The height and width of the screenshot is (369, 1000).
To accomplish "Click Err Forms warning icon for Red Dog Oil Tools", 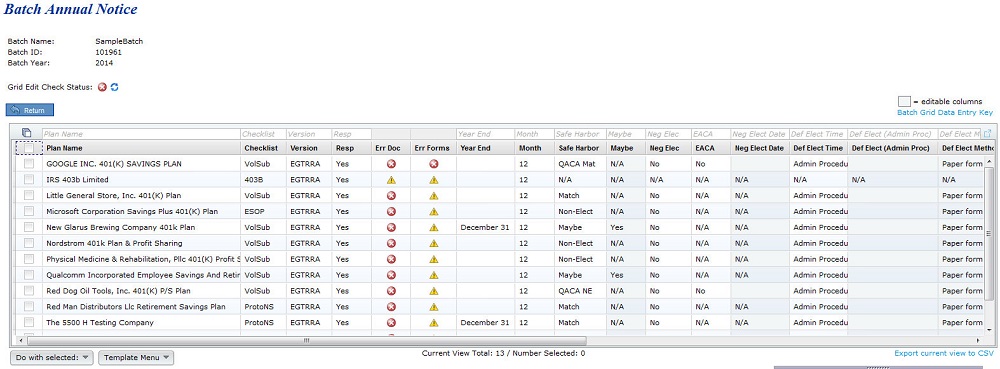I will click(434, 291).
